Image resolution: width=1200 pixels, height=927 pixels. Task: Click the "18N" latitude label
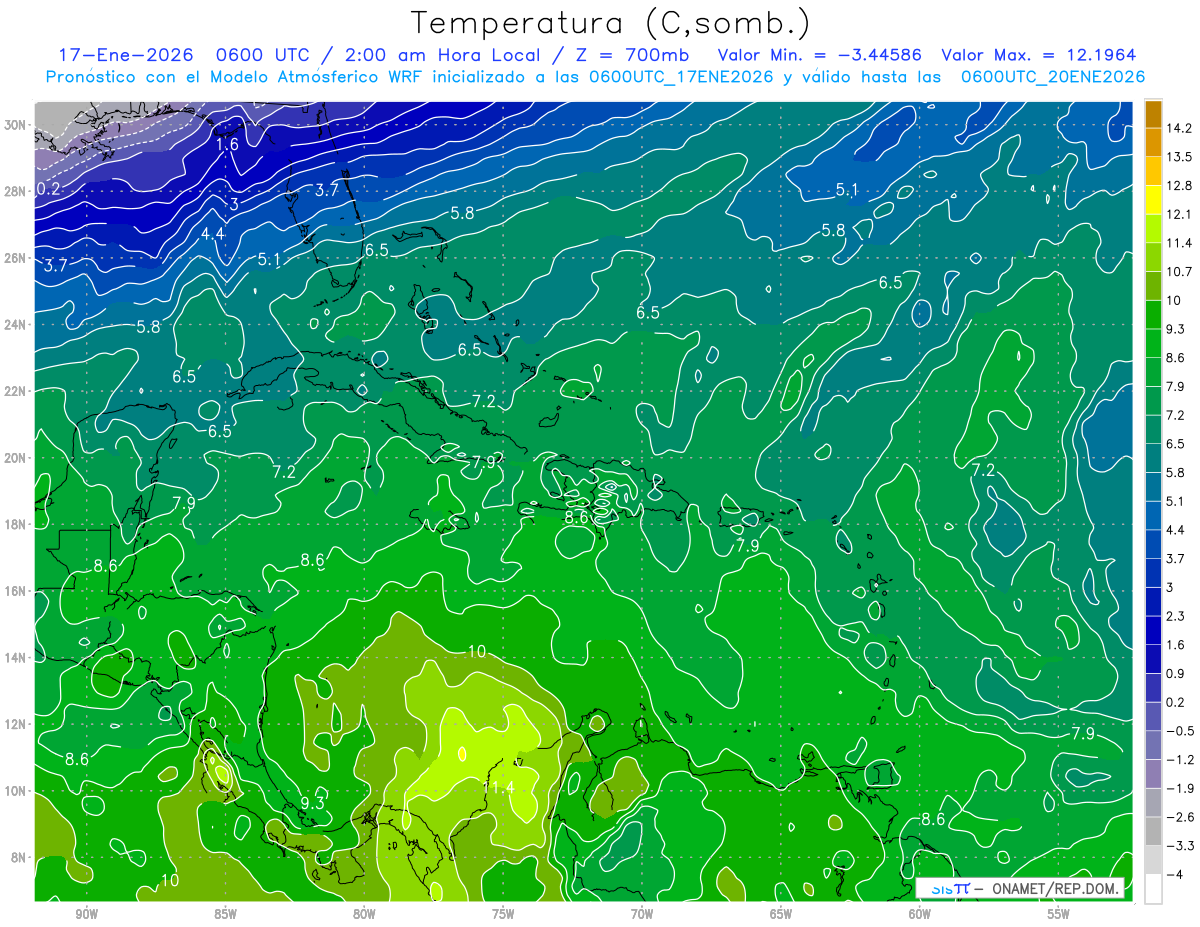pyautogui.click(x=17, y=524)
